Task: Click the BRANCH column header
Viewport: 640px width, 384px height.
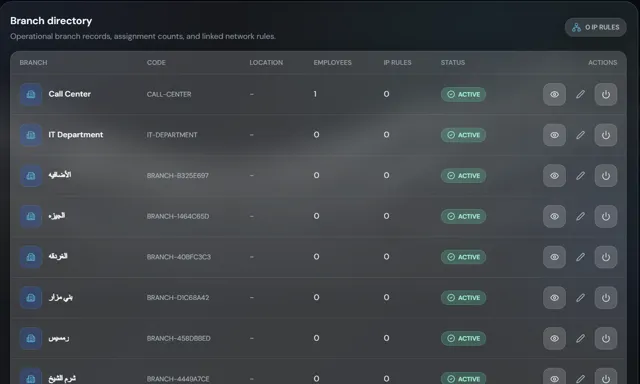Action: [x=33, y=62]
